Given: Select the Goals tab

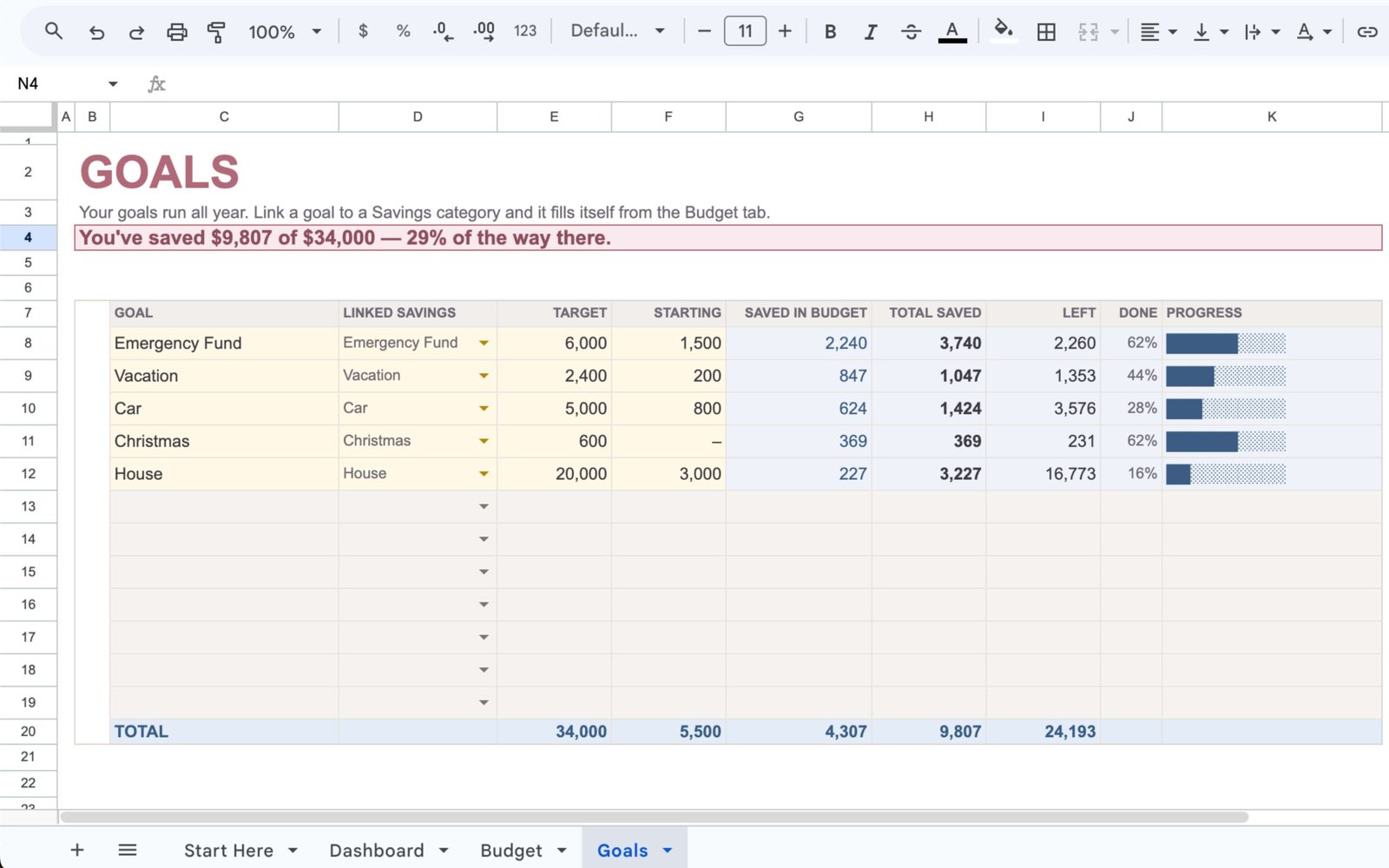Looking at the screenshot, I should 622,851.
